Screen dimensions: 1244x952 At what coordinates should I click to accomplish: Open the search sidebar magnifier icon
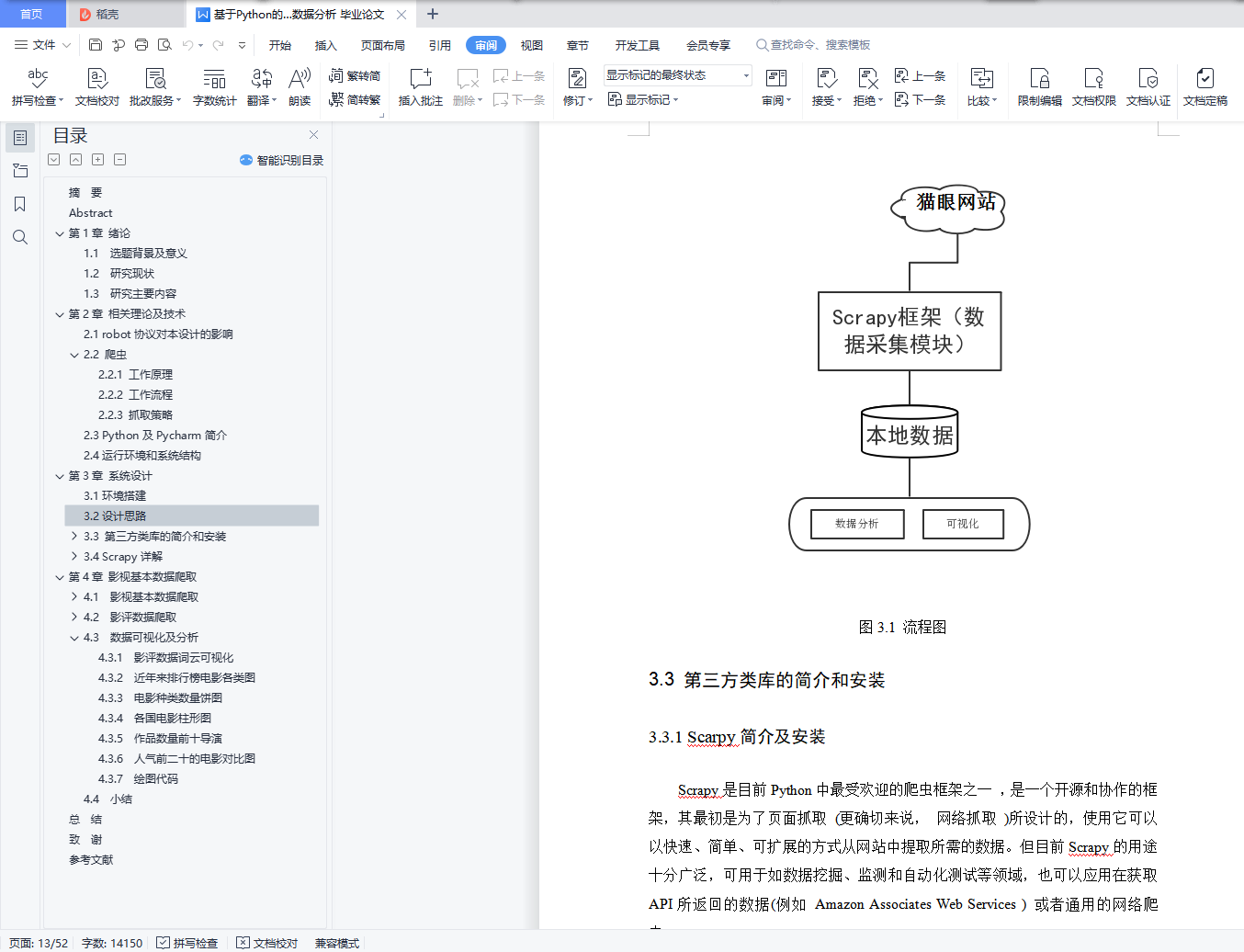pos(20,237)
